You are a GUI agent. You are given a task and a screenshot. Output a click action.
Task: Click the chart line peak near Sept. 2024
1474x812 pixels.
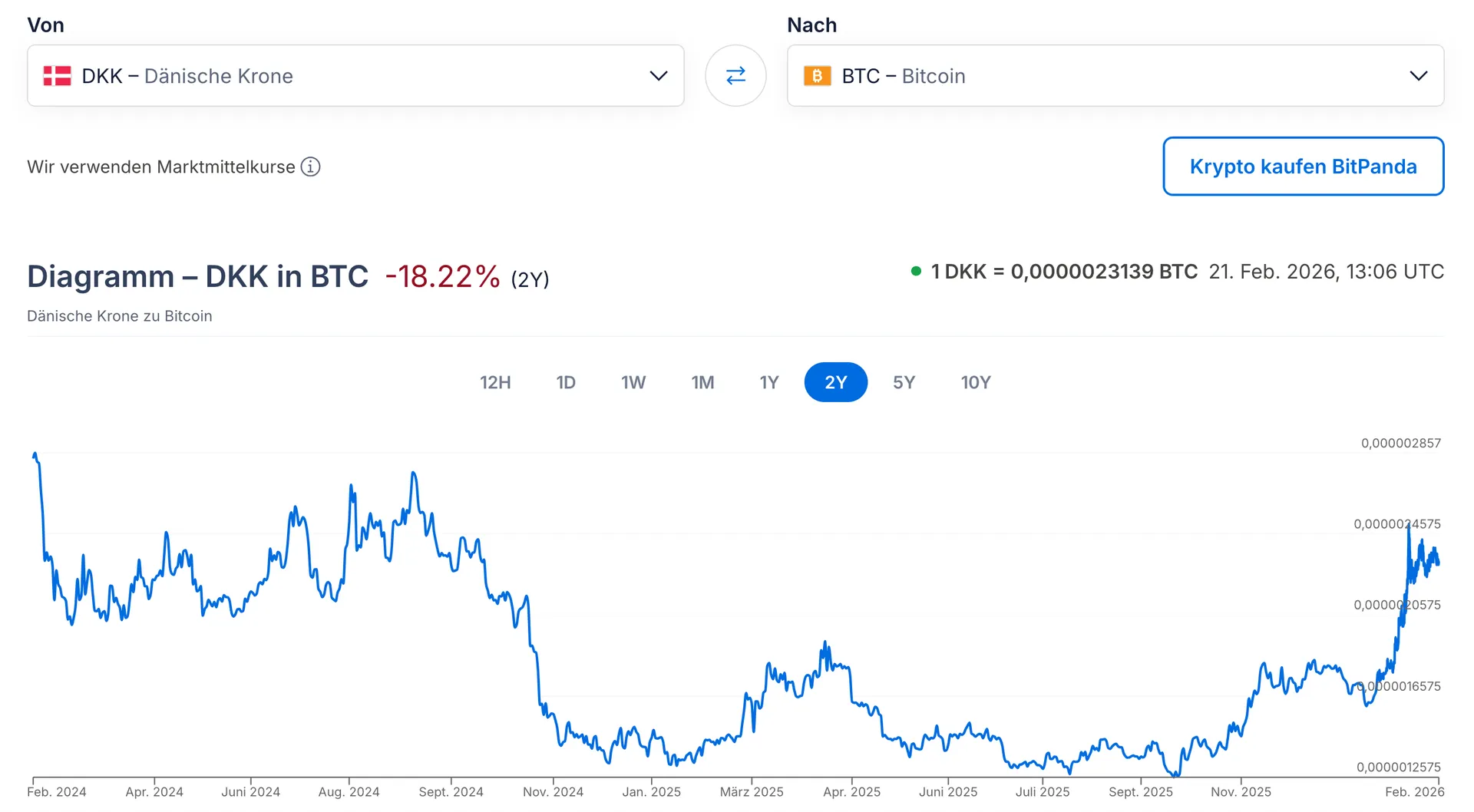pyautogui.click(x=414, y=474)
